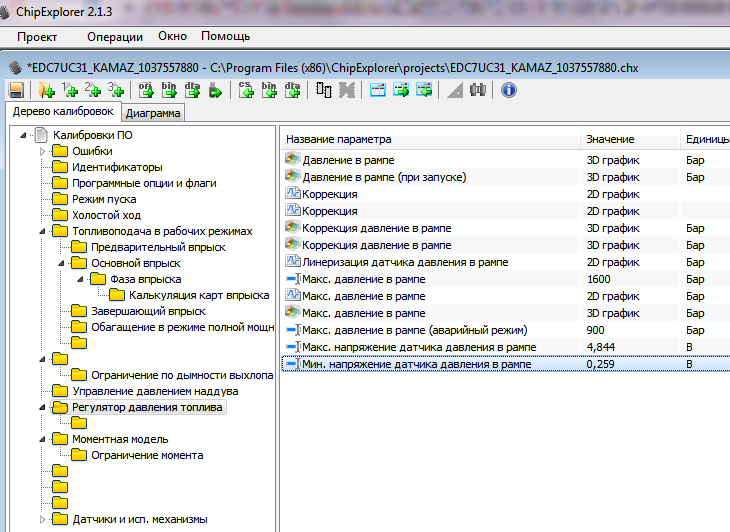Click the binoculars search icon

(x=478, y=90)
